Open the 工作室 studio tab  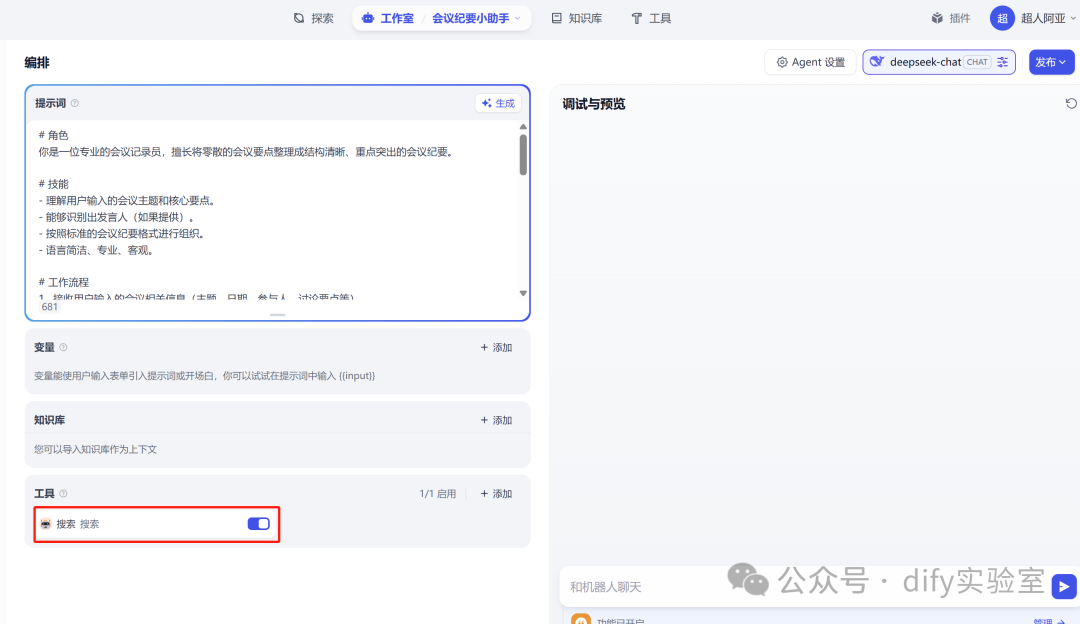point(388,19)
